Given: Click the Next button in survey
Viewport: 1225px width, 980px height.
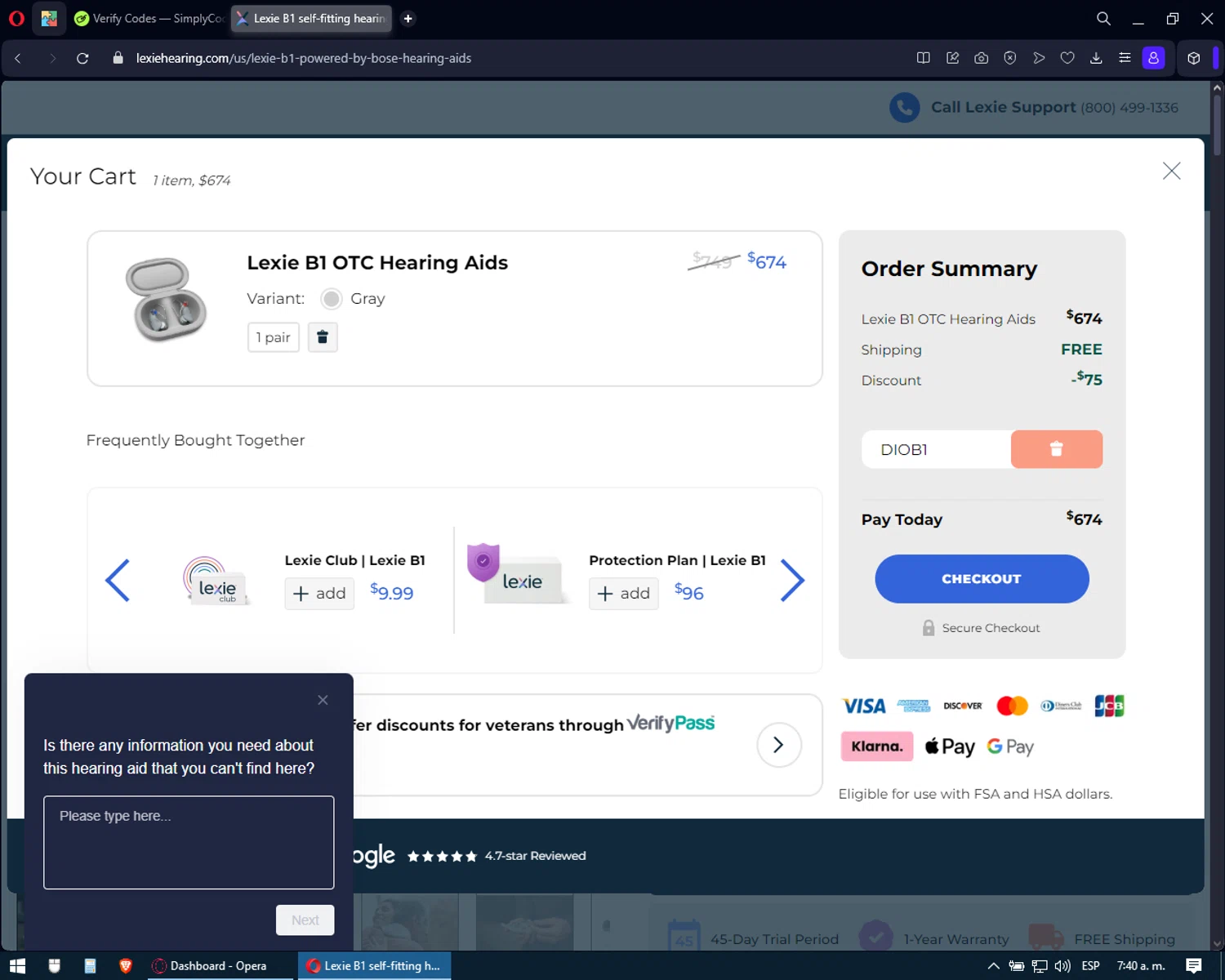Looking at the screenshot, I should click(305, 920).
